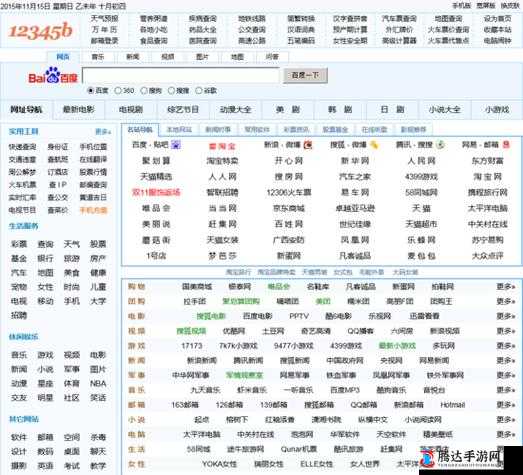Viewport: 523px width, 475px height.
Task: Open the 国美商城 link
Action: point(197,287)
